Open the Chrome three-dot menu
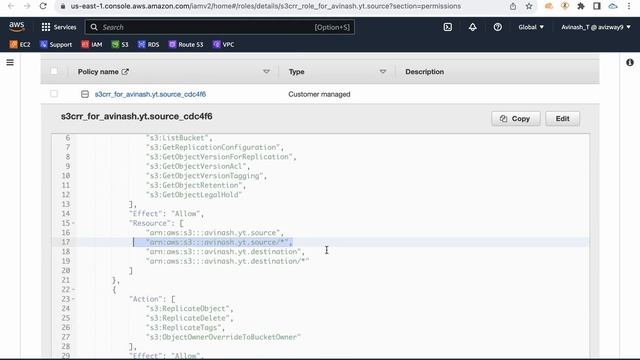640x360 pixels. click(x=629, y=6)
